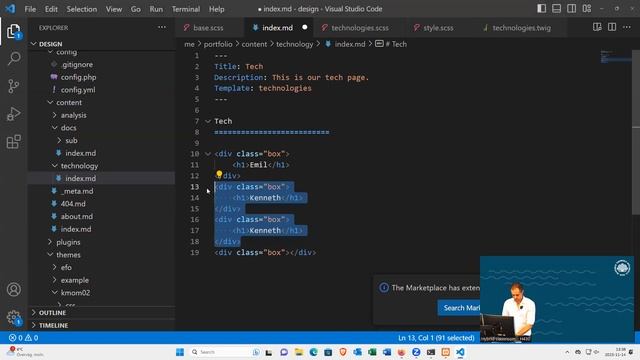The width and height of the screenshot is (640, 360).
Task: Fold the Tech heading on line 7
Action: click(208, 121)
